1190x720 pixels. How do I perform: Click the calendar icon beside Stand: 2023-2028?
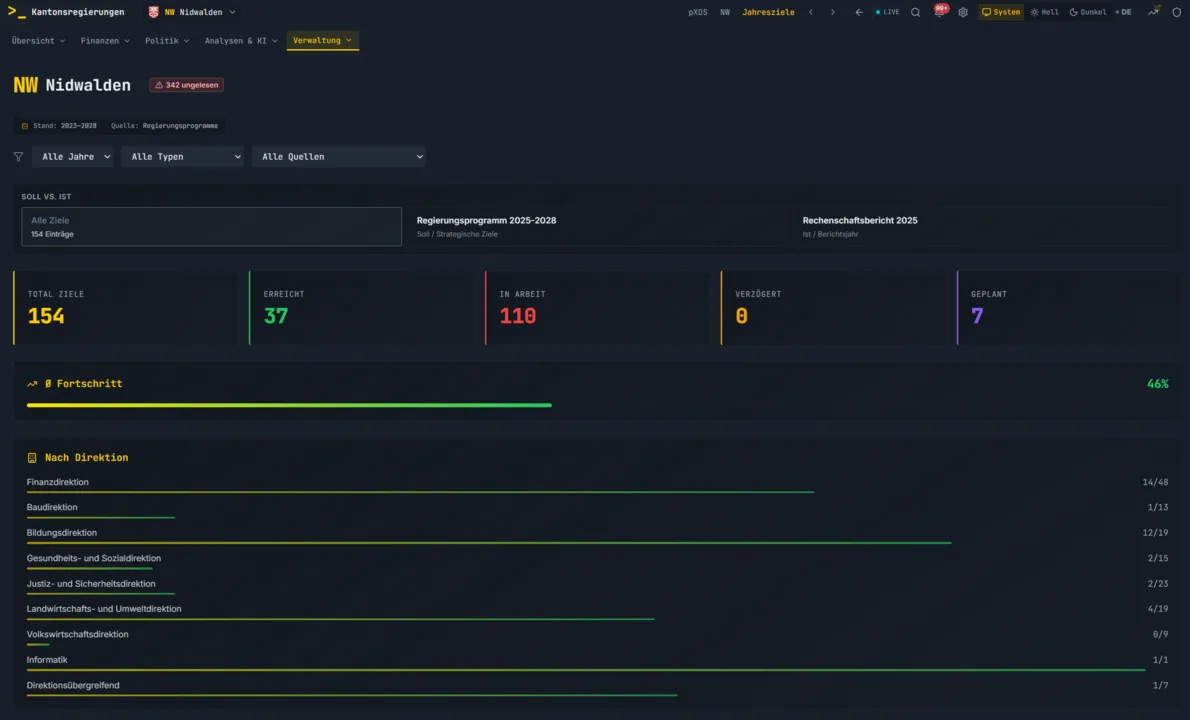click(x=24, y=126)
